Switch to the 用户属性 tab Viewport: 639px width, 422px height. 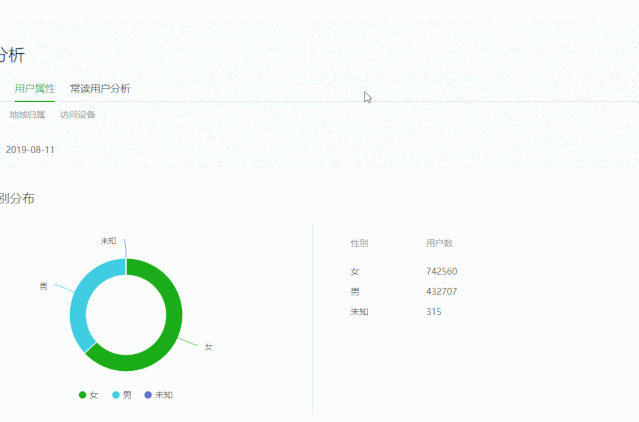35,88
